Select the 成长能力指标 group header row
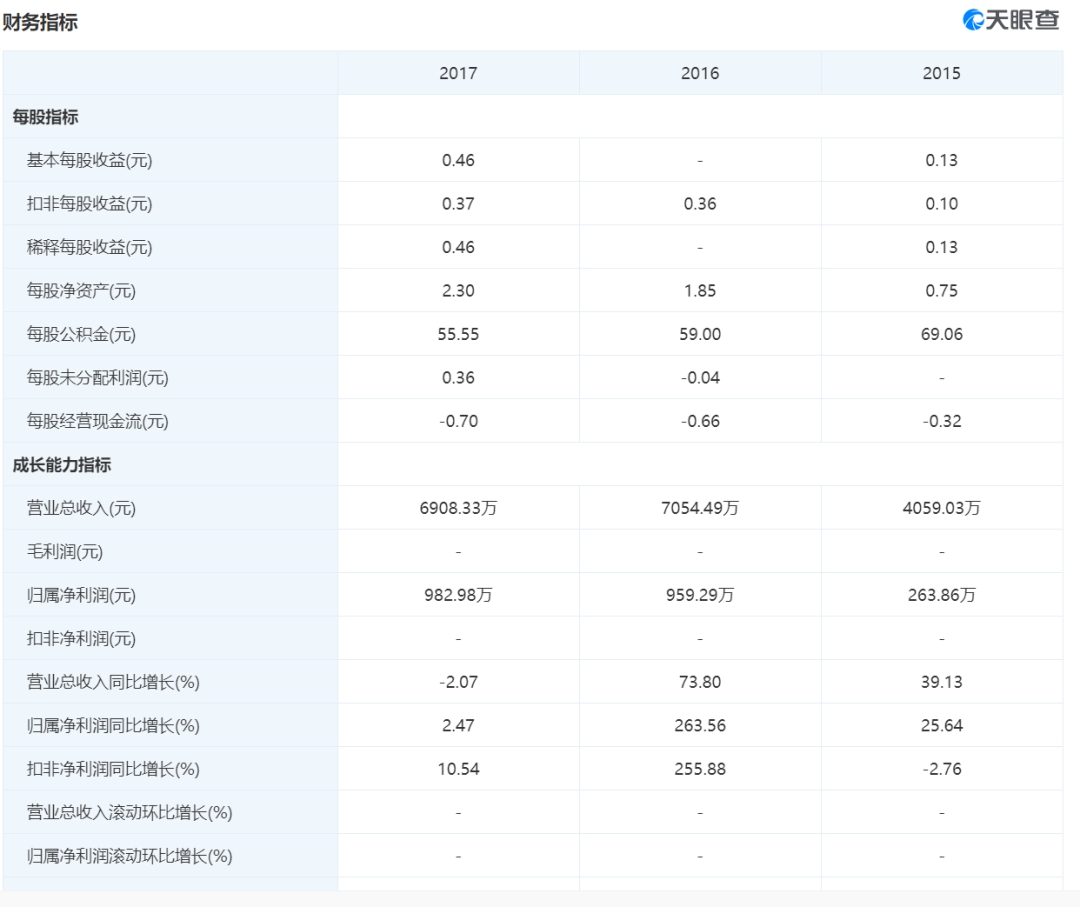Screen dimensions: 1080x907 61,465
